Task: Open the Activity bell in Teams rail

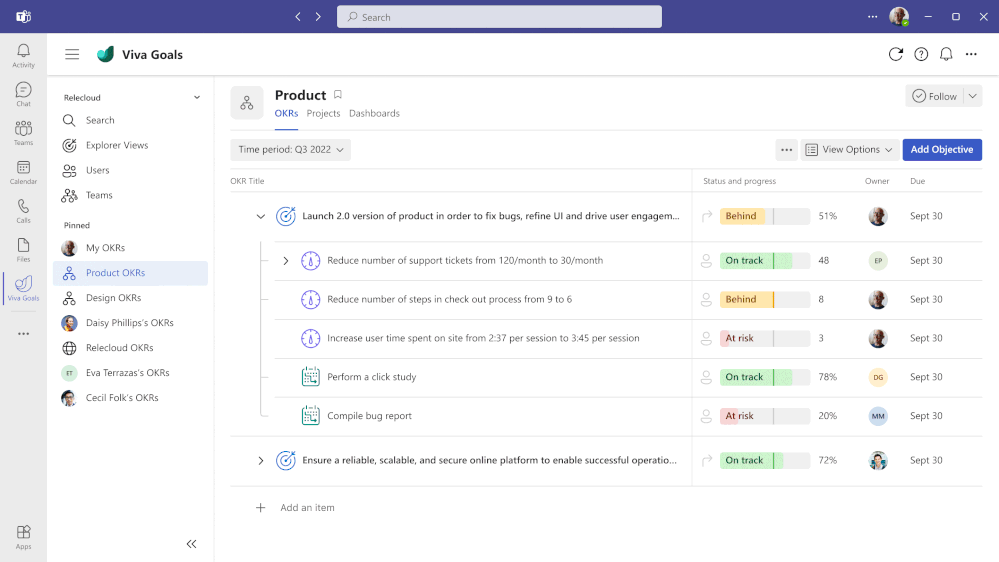Action: (23, 55)
